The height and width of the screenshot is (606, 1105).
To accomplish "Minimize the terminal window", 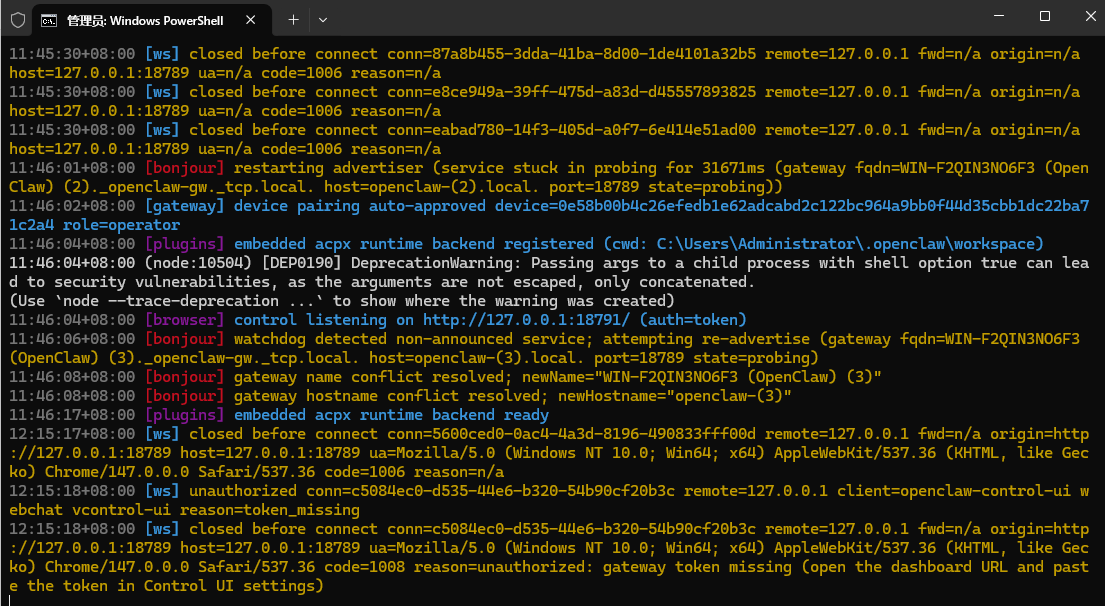I will pos(999,16).
